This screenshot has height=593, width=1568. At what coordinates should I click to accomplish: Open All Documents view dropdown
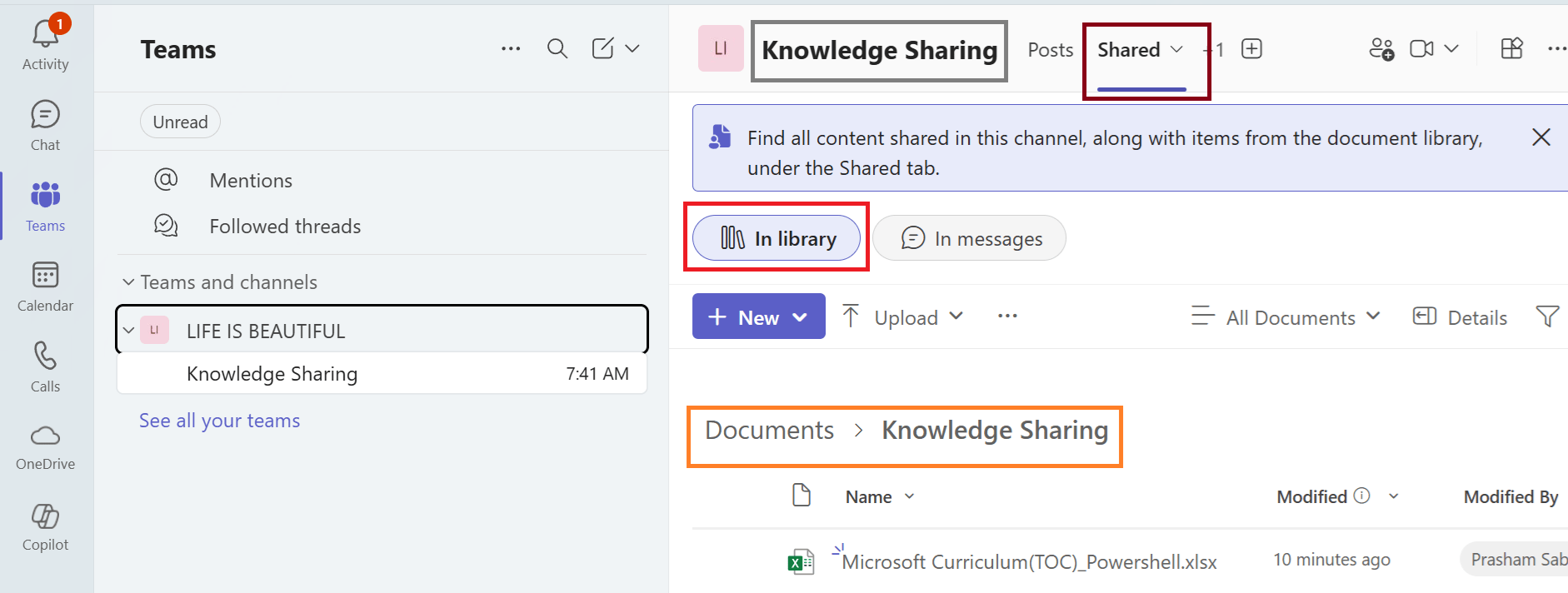click(x=1286, y=316)
